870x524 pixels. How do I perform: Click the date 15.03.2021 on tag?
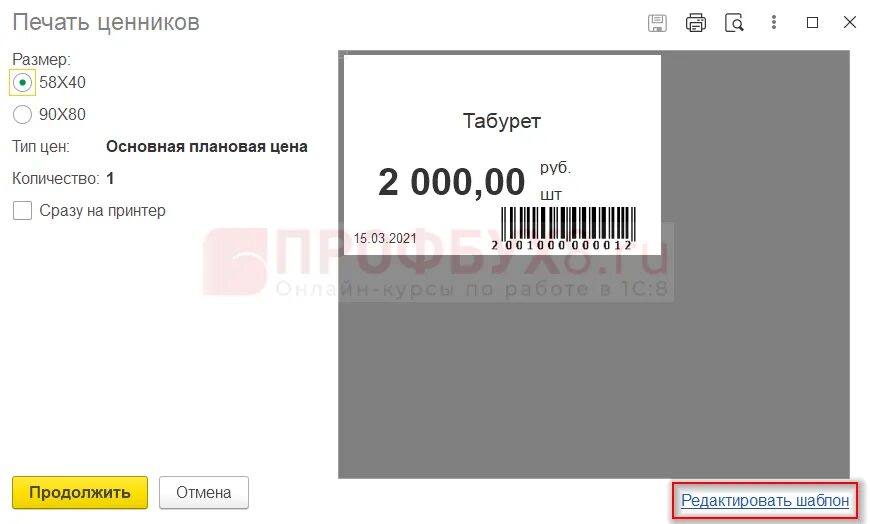click(x=385, y=238)
